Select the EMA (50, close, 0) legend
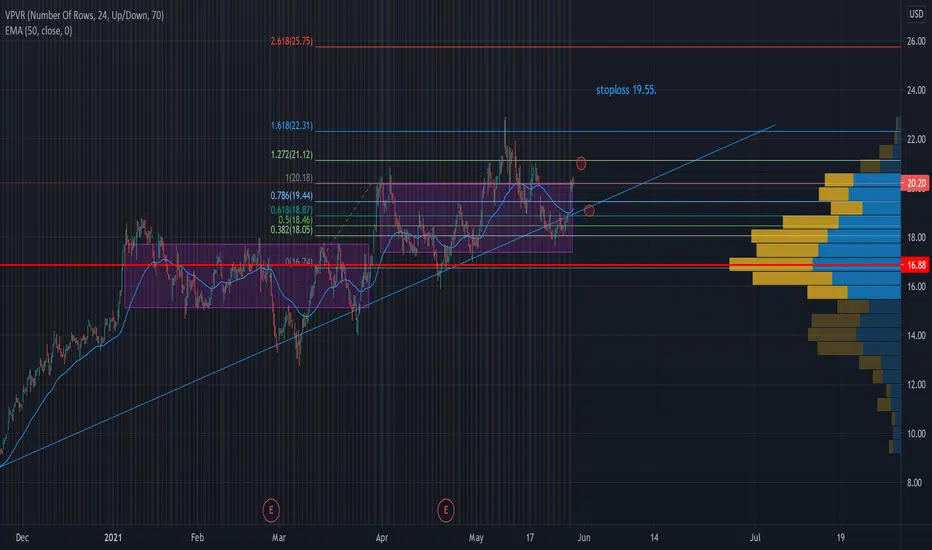The image size is (932, 550). [x=39, y=30]
